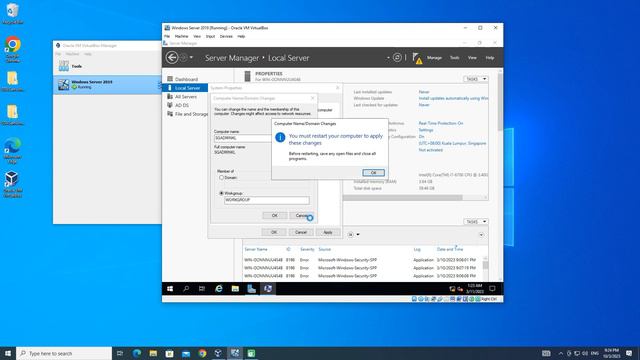Click the Kuala Lumpur, Singapore time zone link
This screenshot has width=640, height=360.
coord(452,144)
